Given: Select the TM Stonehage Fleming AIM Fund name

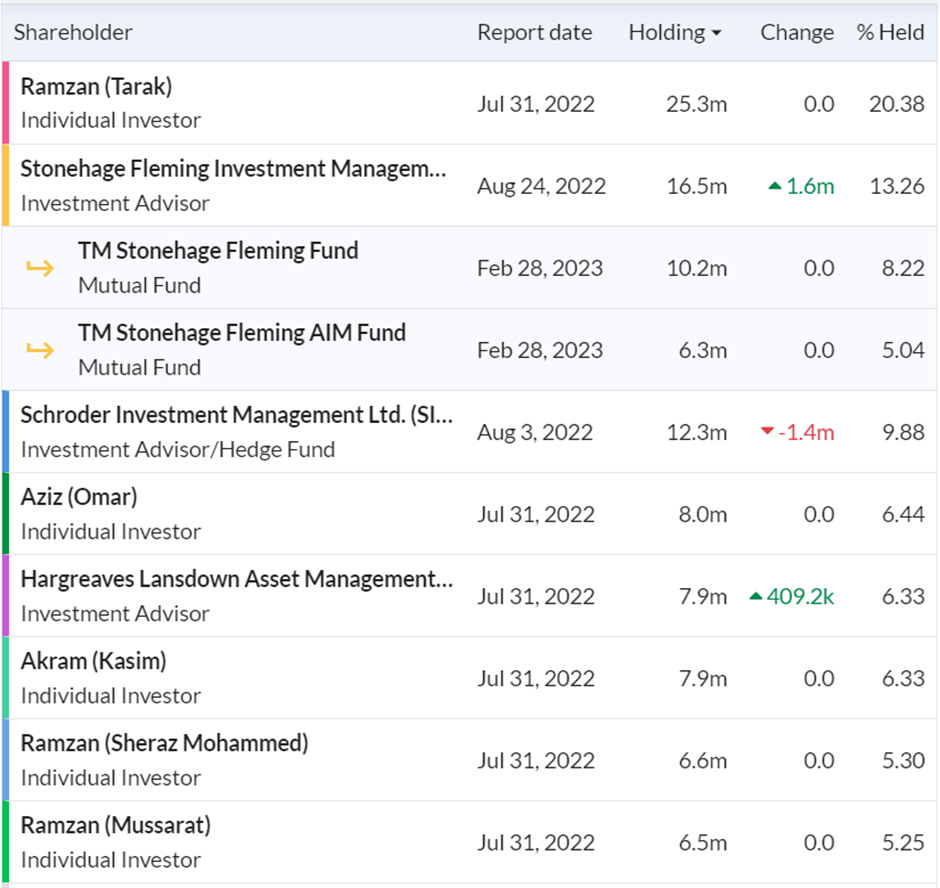Looking at the screenshot, I should click(242, 333).
